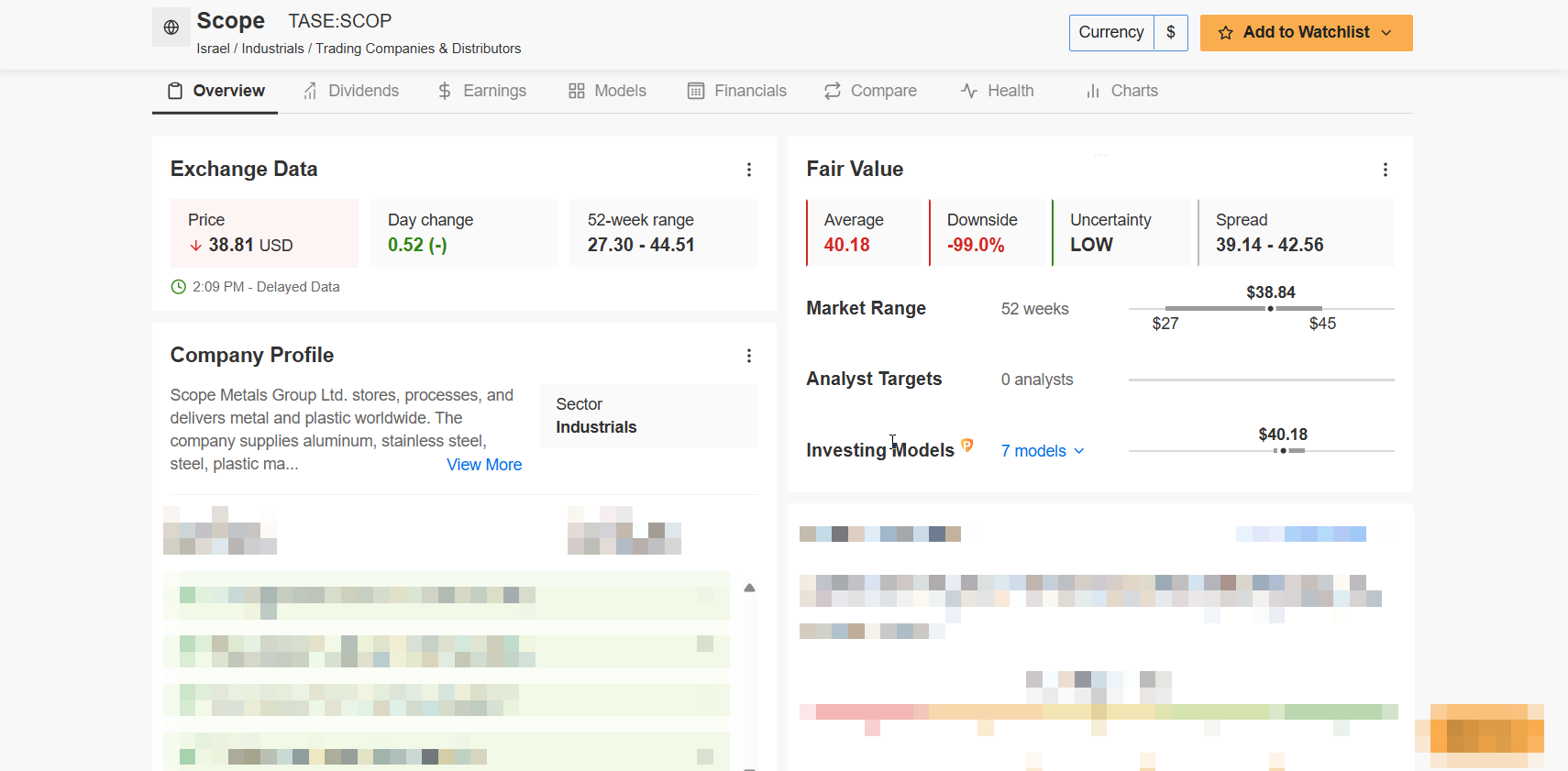Click the bar chart icon on Charts tab
1568x771 pixels.
point(1093,91)
